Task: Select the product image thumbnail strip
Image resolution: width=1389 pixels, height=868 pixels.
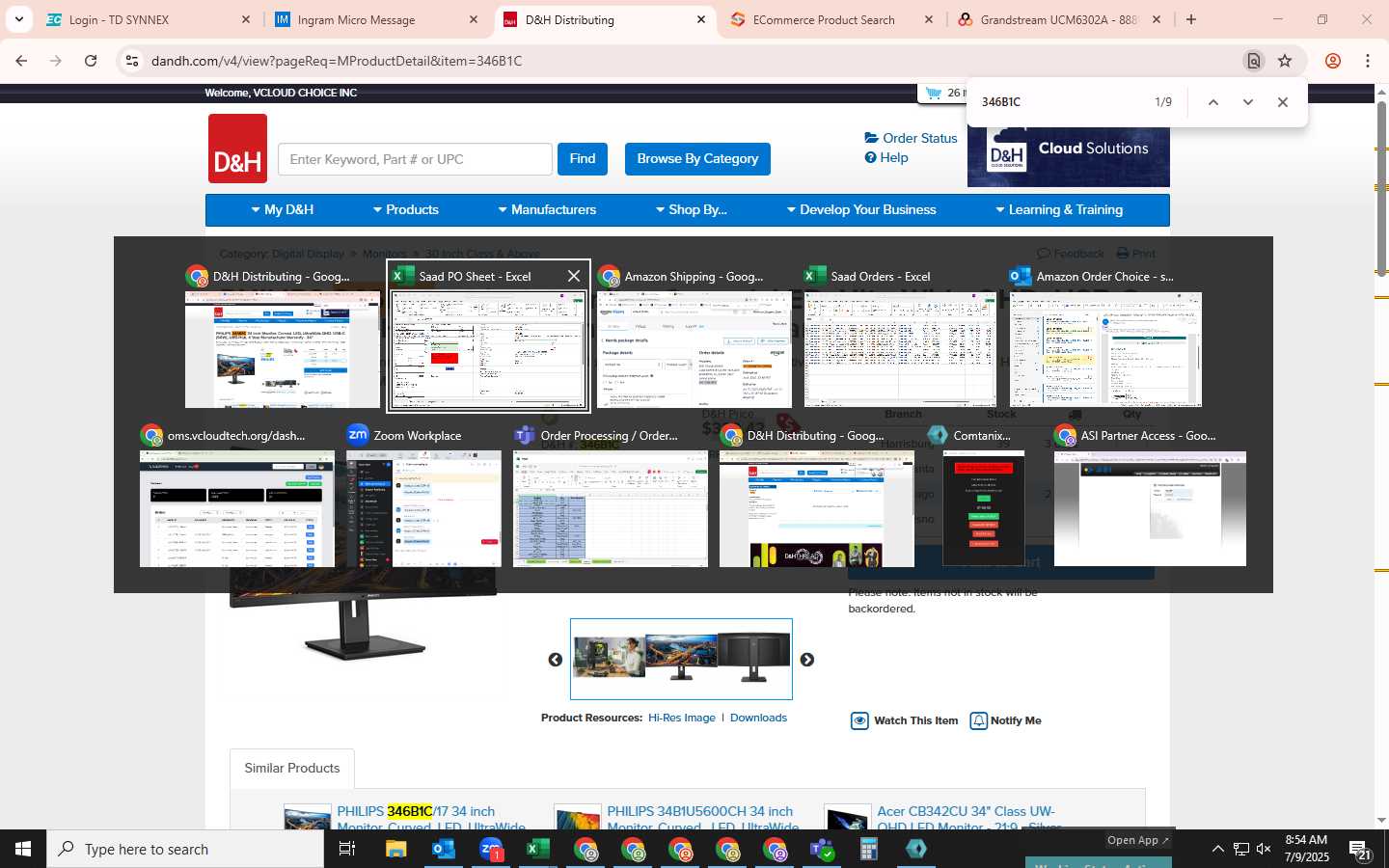Action: (x=681, y=659)
